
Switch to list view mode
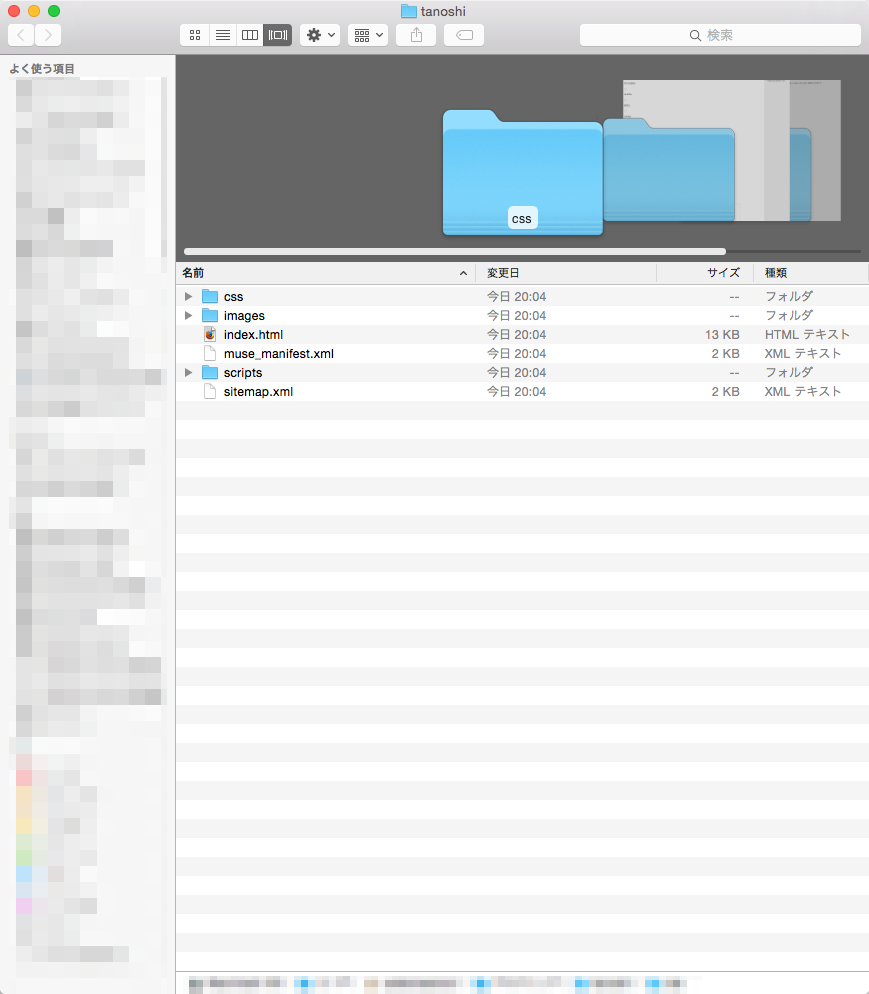(222, 35)
